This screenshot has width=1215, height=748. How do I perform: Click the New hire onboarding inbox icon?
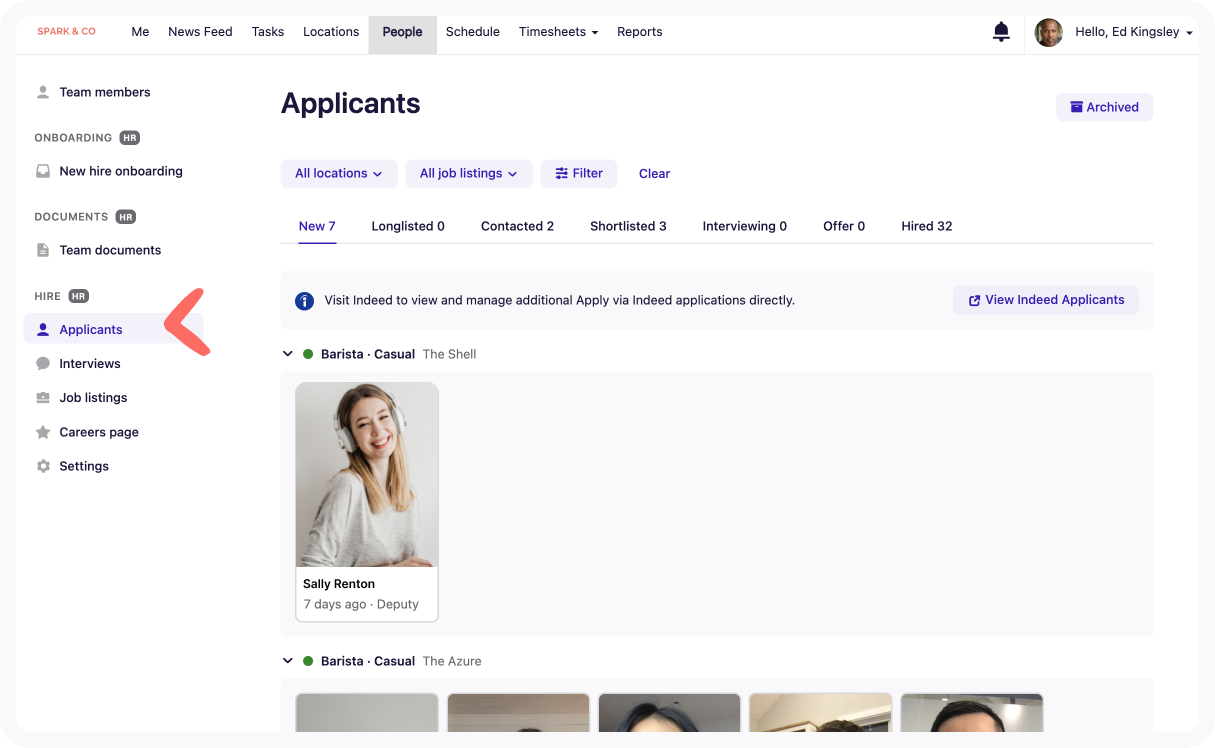pos(43,171)
